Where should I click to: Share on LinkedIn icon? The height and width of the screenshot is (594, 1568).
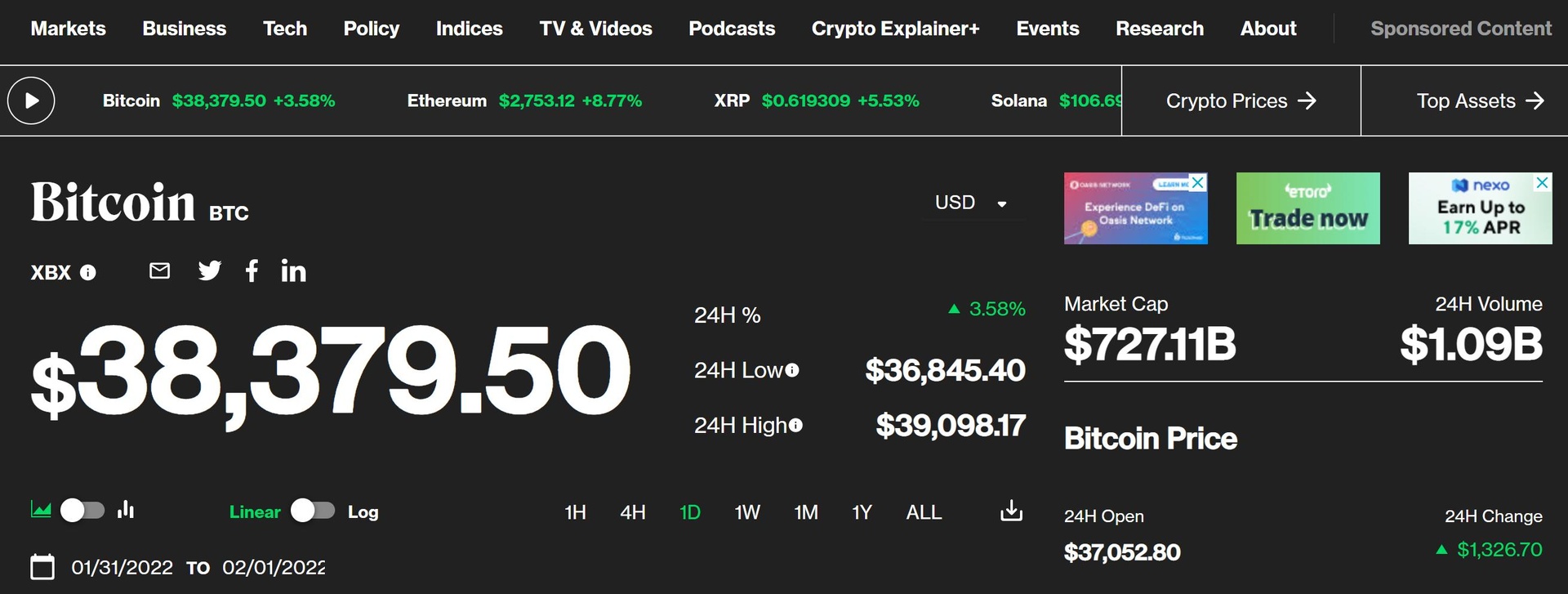[293, 270]
